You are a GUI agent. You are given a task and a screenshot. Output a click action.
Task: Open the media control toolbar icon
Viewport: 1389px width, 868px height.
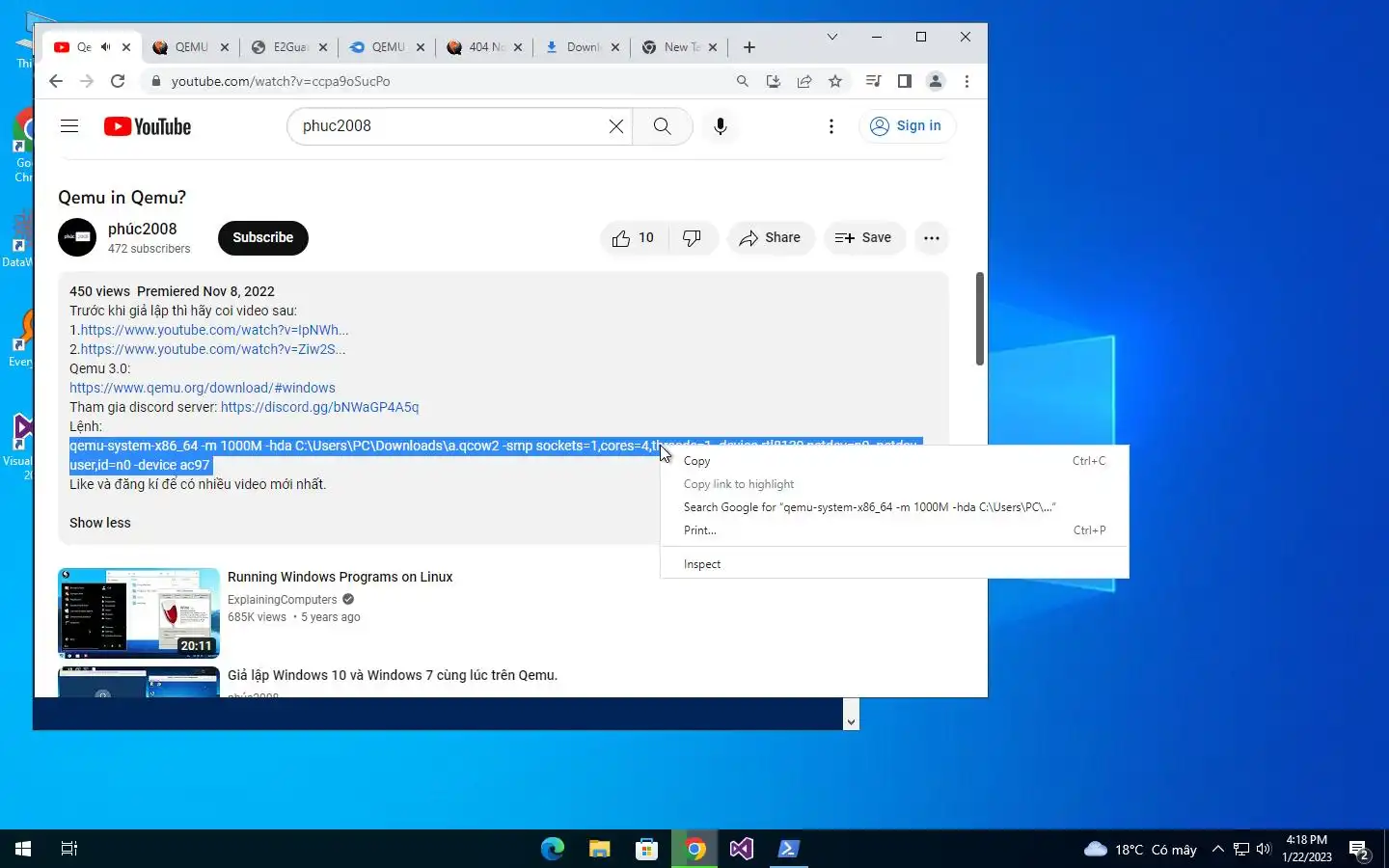[x=874, y=81]
